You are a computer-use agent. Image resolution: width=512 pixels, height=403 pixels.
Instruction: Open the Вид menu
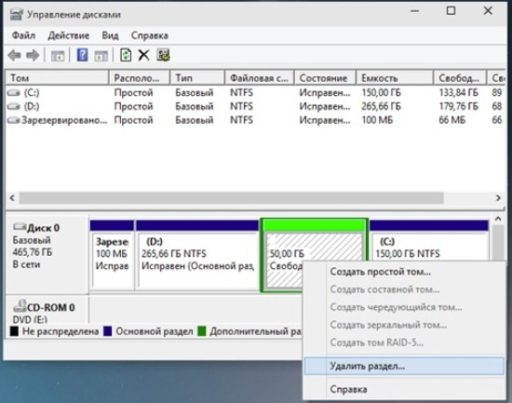pyautogui.click(x=110, y=35)
